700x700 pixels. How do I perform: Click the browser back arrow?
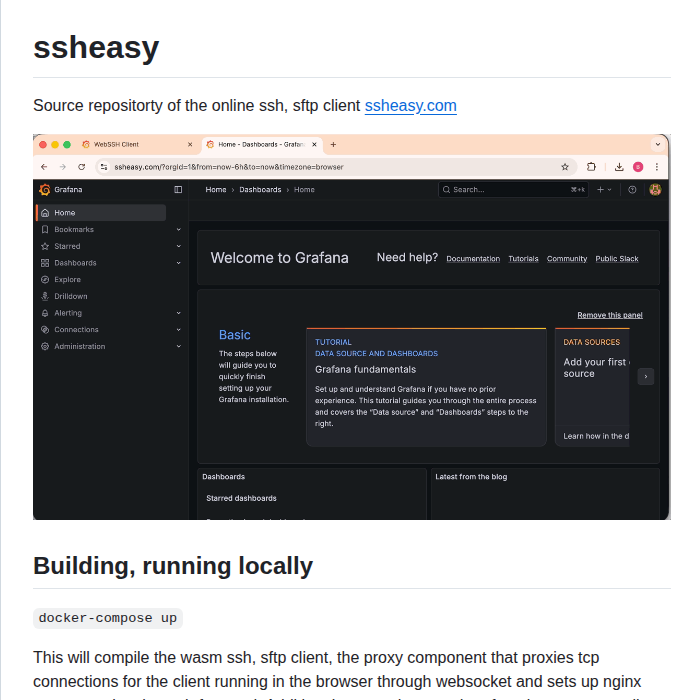[x=44, y=167]
